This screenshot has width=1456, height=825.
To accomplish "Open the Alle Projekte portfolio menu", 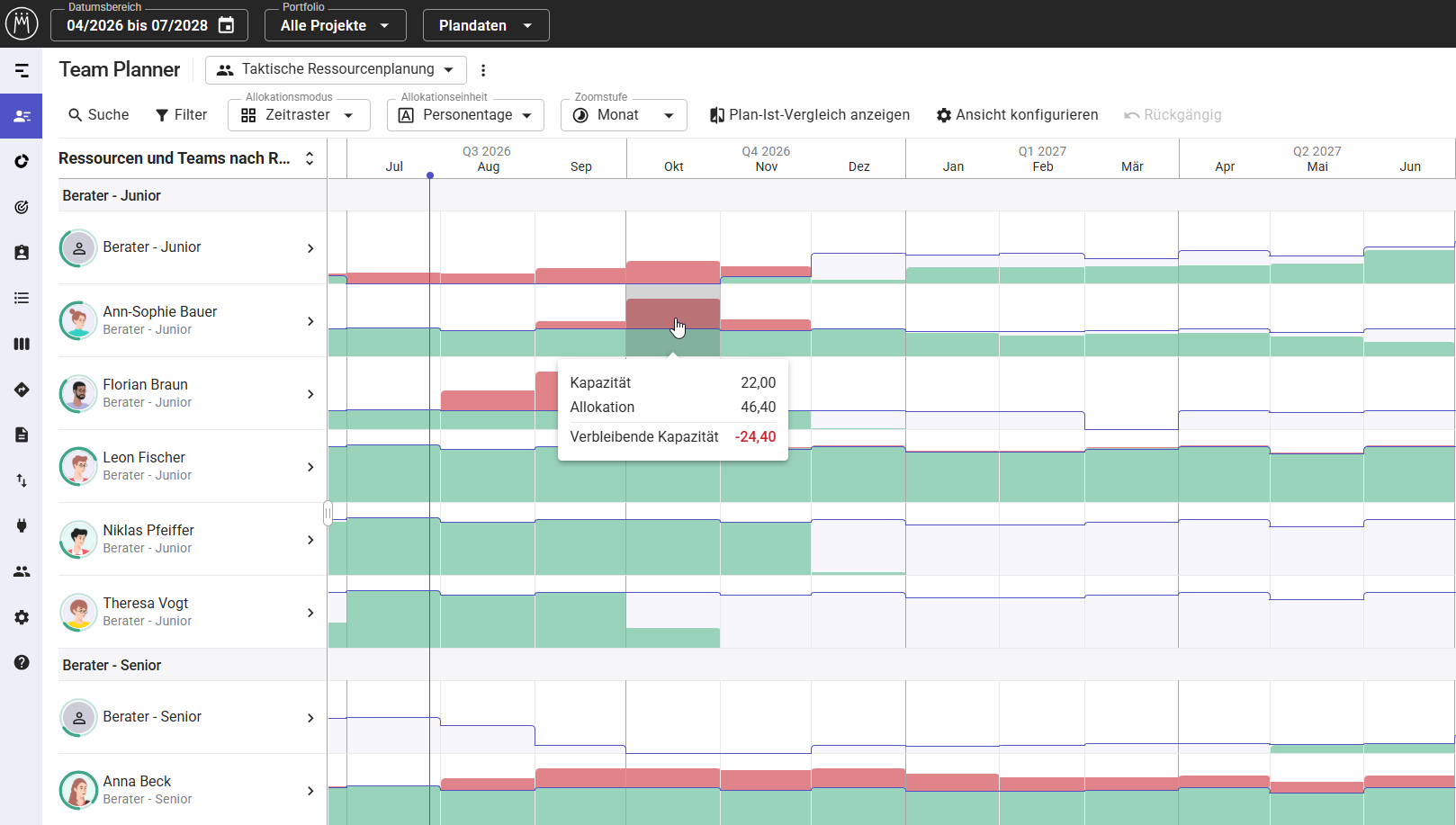I will (335, 25).
